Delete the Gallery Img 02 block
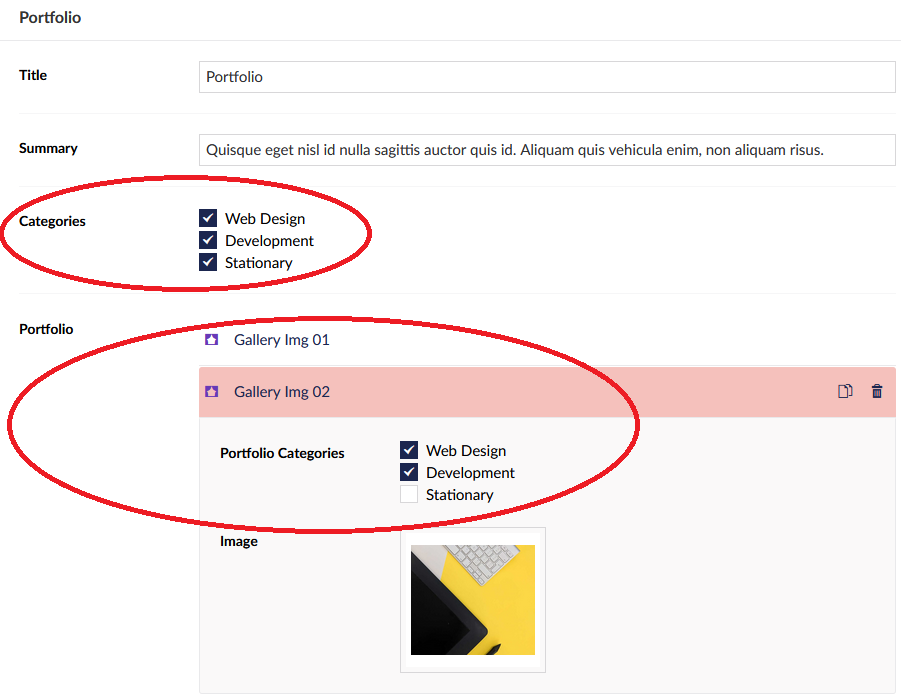This screenshot has height=699, width=901. tap(877, 392)
